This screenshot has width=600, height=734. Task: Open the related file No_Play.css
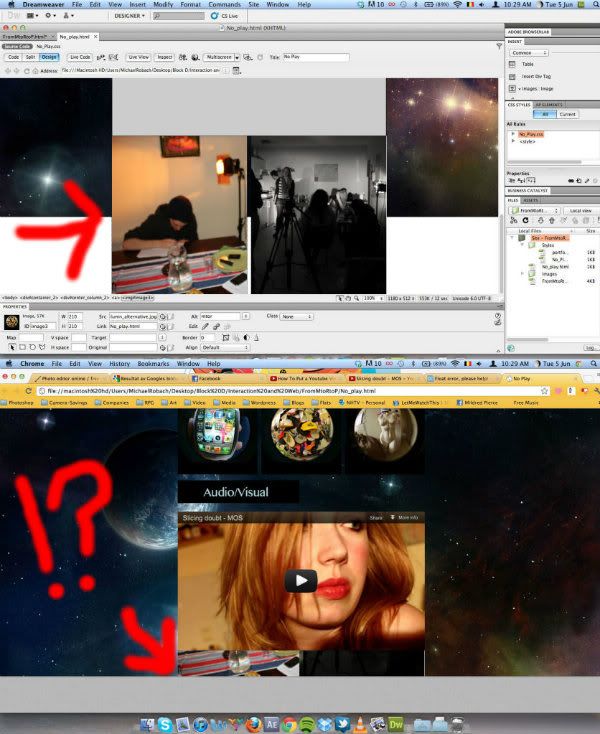pos(48,46)
